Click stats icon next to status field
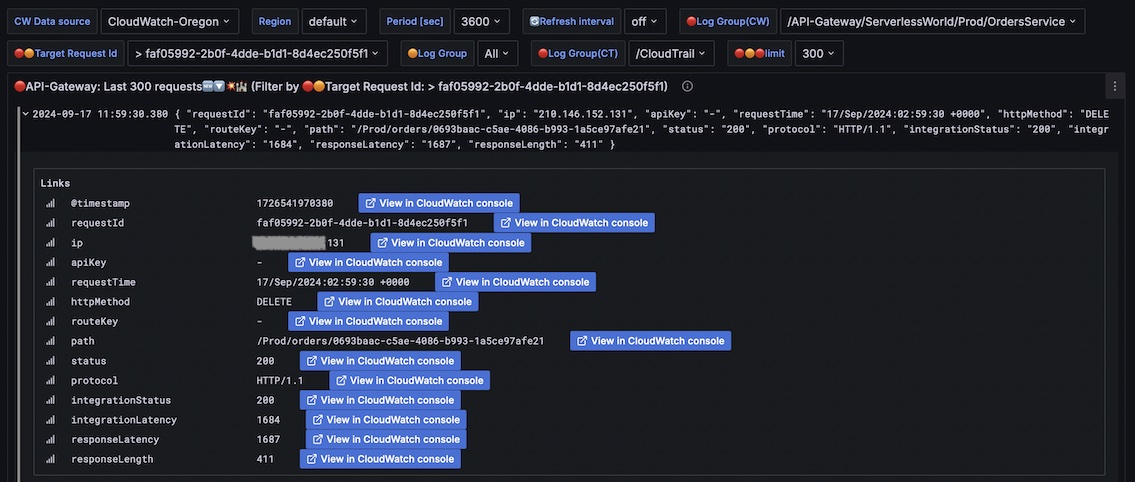The width and height of the screenshot is (1135, 482). tap(50, 361)
